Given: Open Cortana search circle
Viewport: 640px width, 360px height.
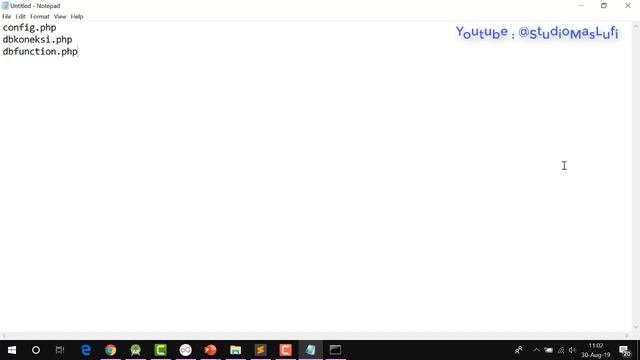Looking at the screenshot, I should click(x=36, y=350).
